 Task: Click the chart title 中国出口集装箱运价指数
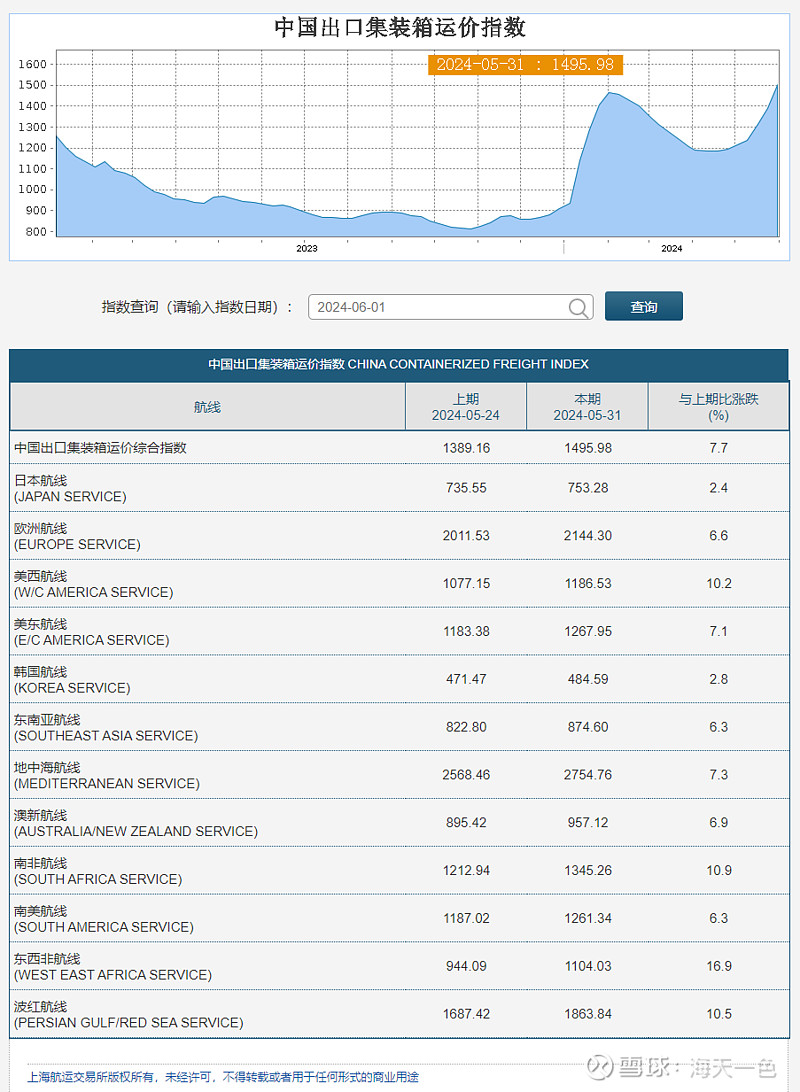[x=399, y=27]
